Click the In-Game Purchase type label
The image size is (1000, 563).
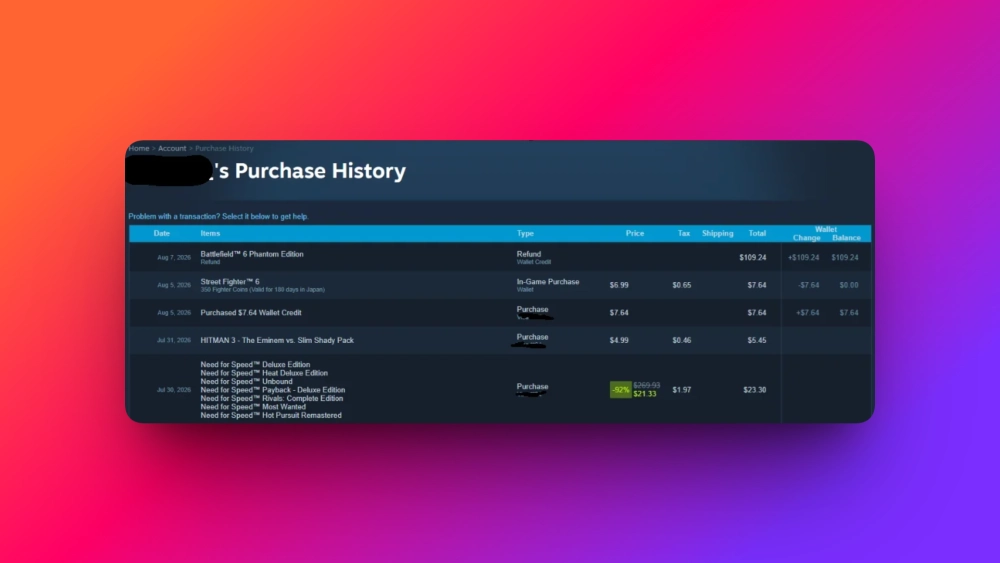tap(548, 281)
